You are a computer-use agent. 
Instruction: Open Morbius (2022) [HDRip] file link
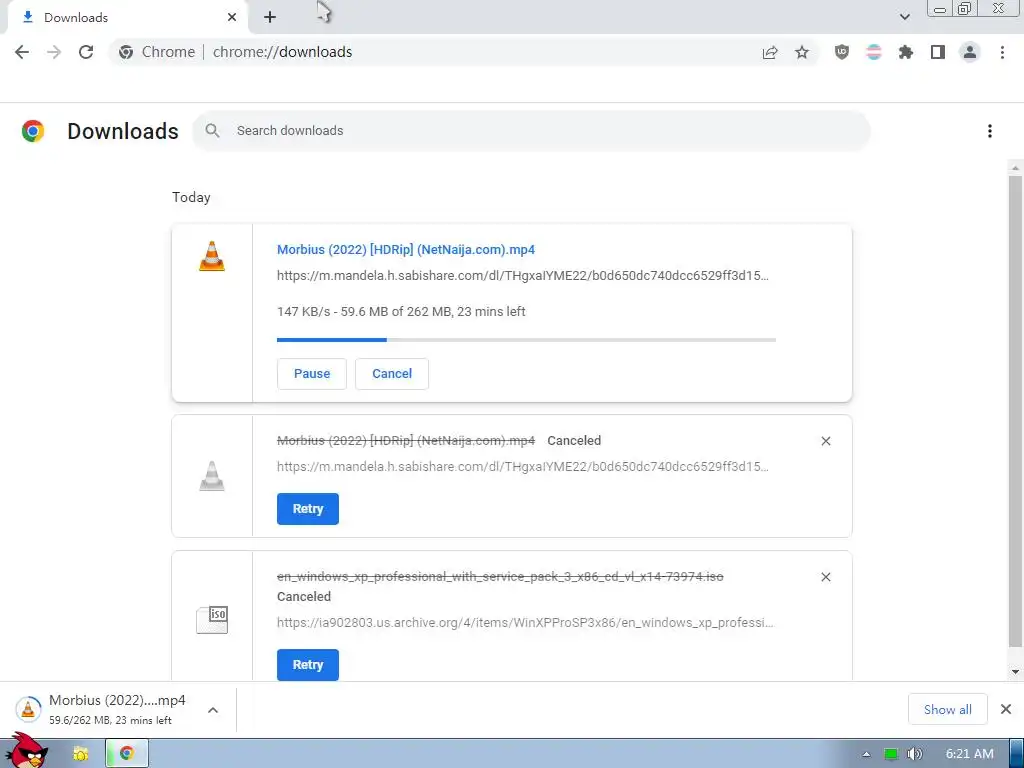point(406,249)
